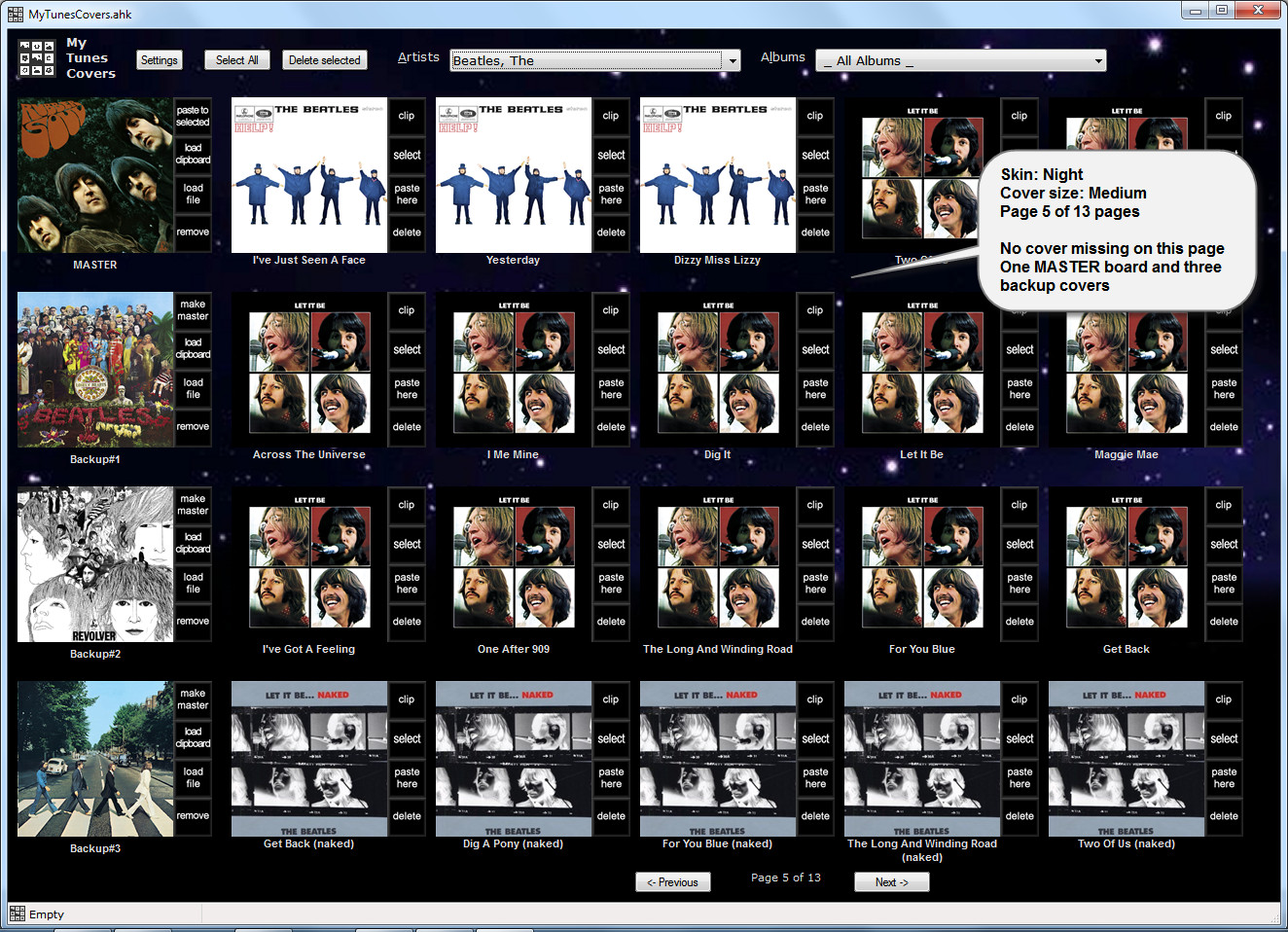Click the 'Empty' status bar text

[x=47, y=914]
